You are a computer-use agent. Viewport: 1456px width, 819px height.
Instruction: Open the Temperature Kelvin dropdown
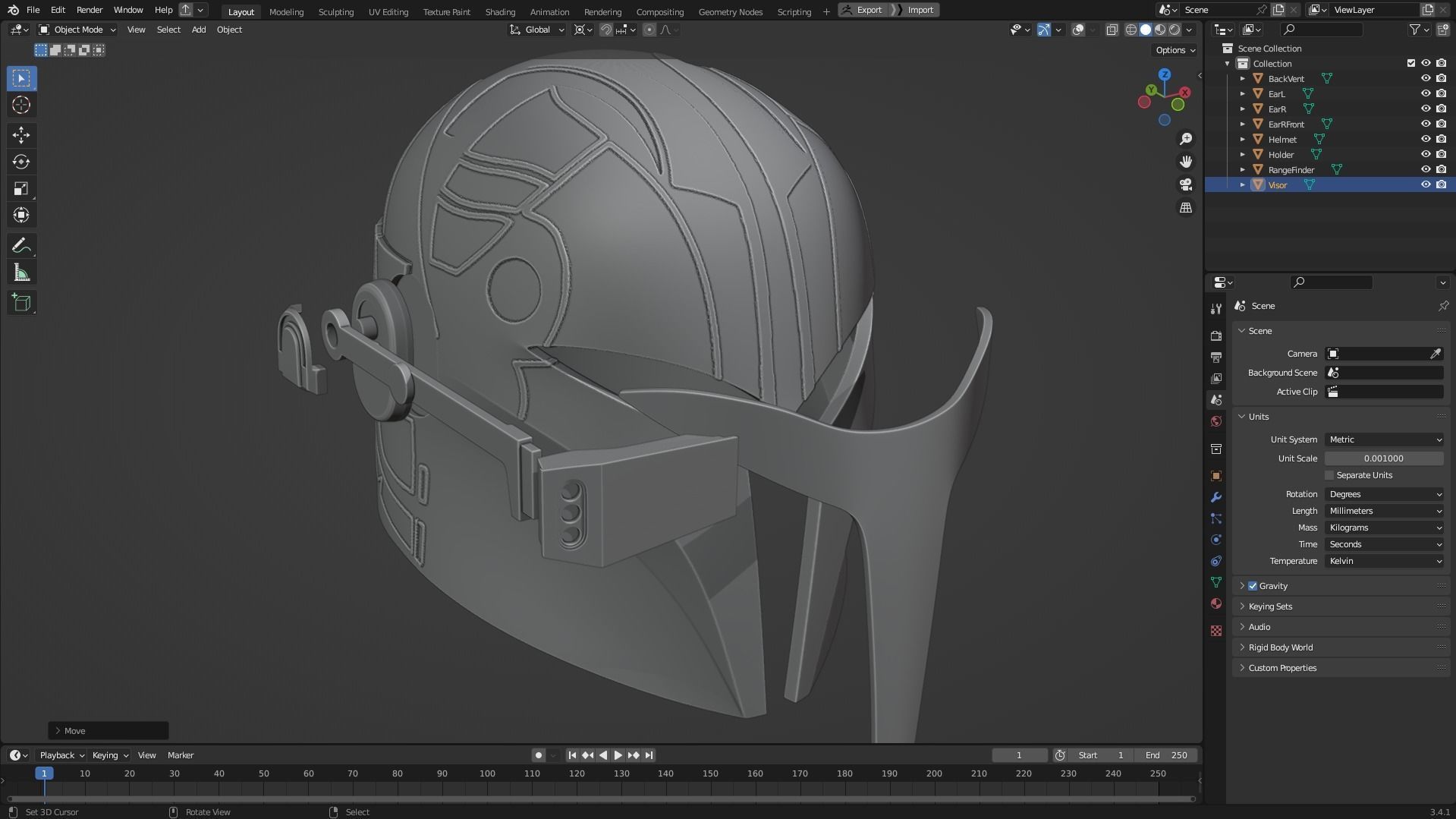click(1384, 561)
